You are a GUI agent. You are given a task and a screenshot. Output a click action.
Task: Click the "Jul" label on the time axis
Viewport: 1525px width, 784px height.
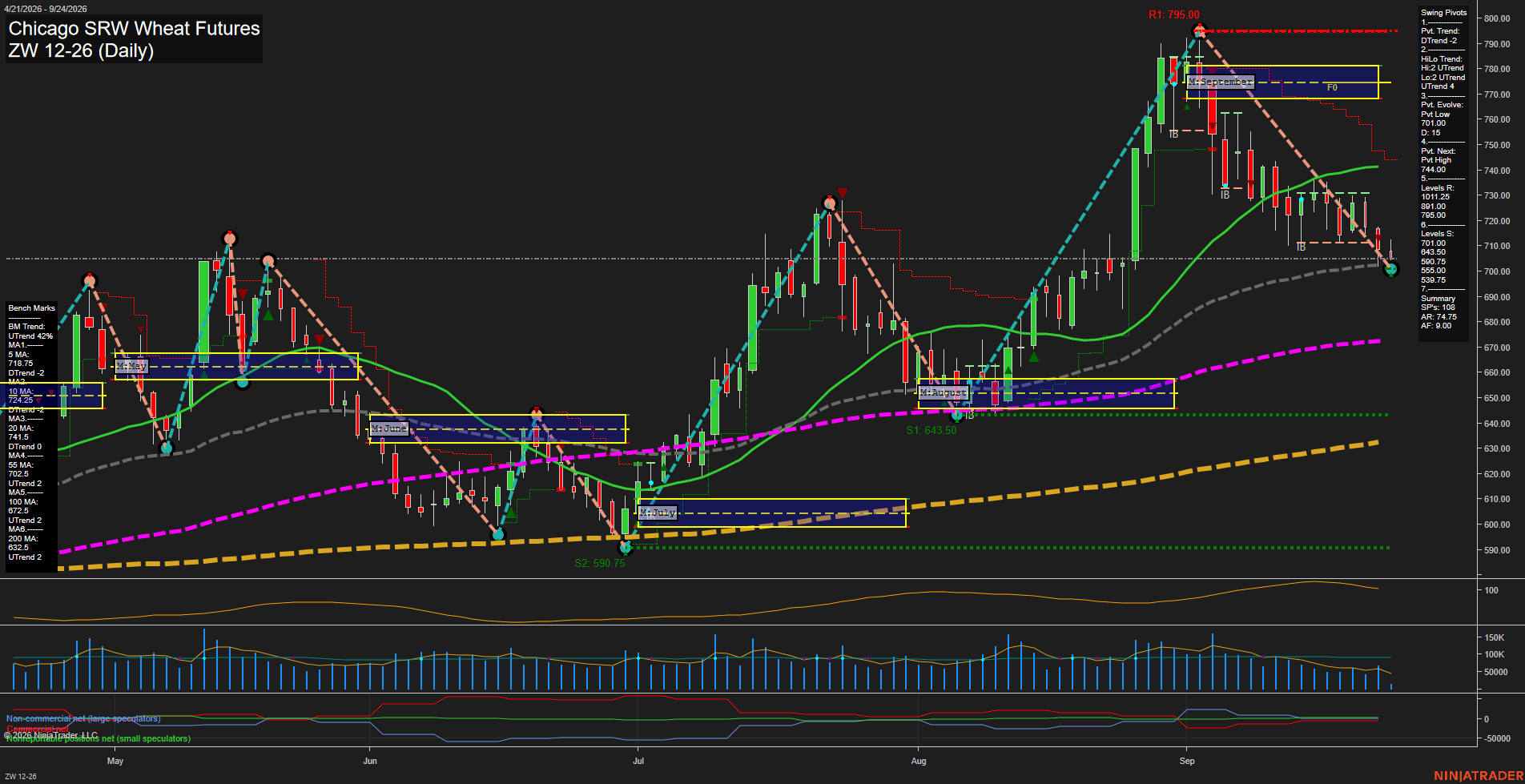pos(638,761)
